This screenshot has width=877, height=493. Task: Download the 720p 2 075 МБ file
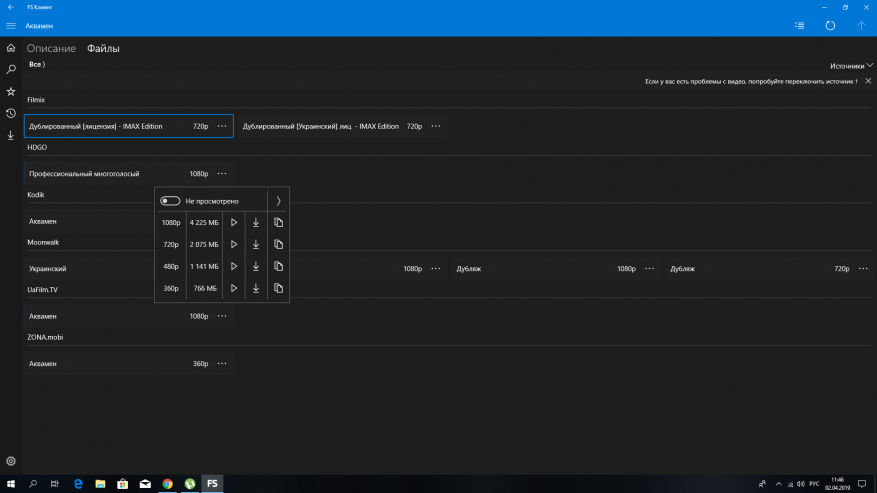click(256, 244)
